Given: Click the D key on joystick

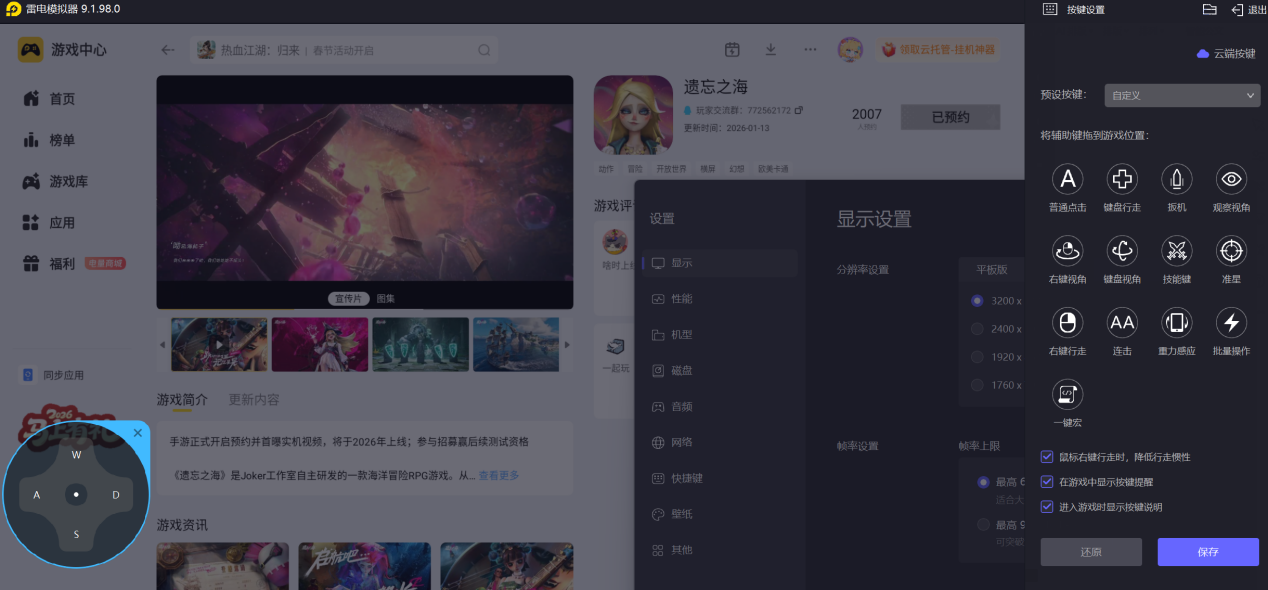Looking at the screenshot, I should (116, 495).
